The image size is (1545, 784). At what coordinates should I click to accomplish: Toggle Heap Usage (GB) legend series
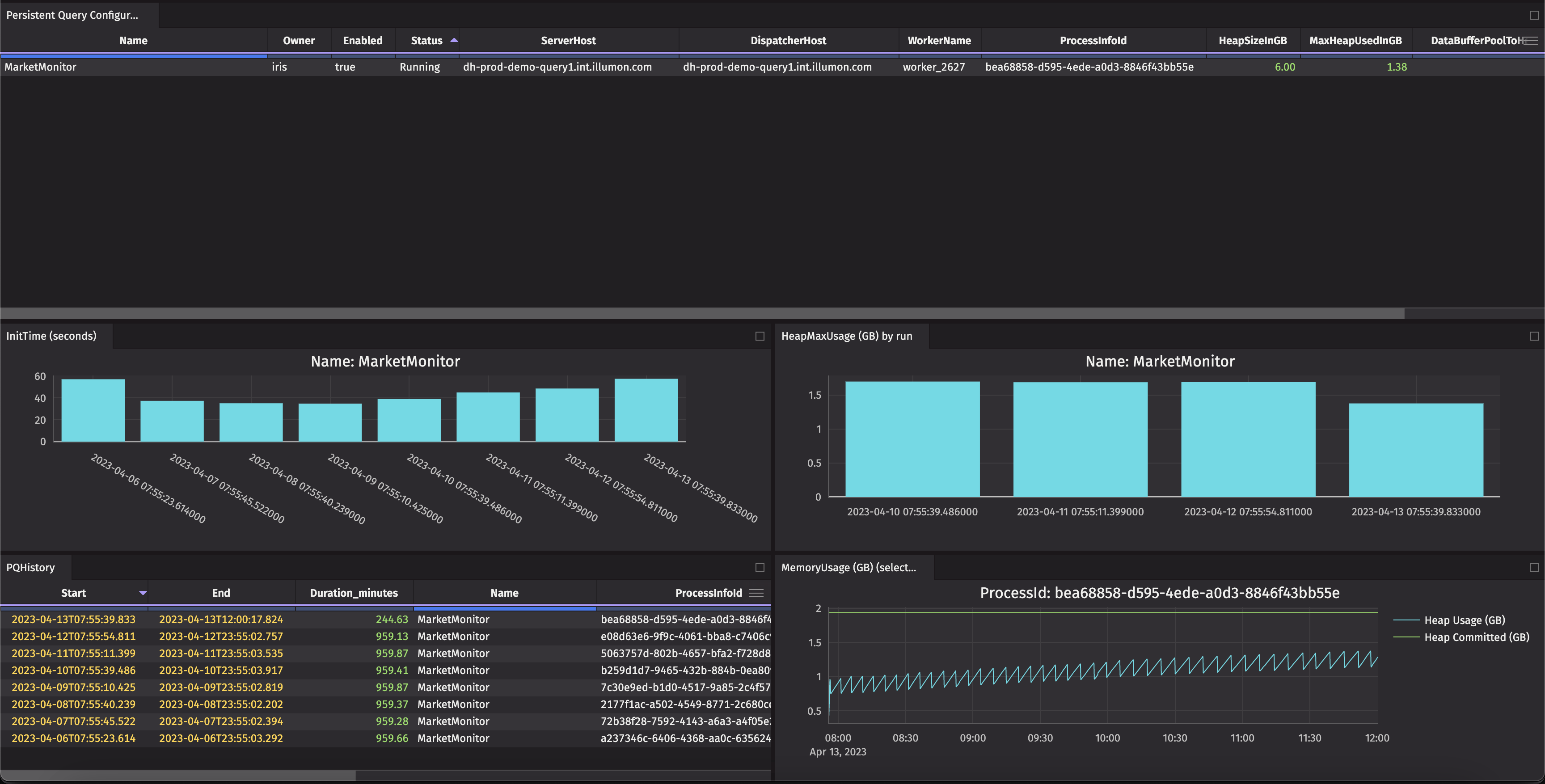tap(1464, 620)
